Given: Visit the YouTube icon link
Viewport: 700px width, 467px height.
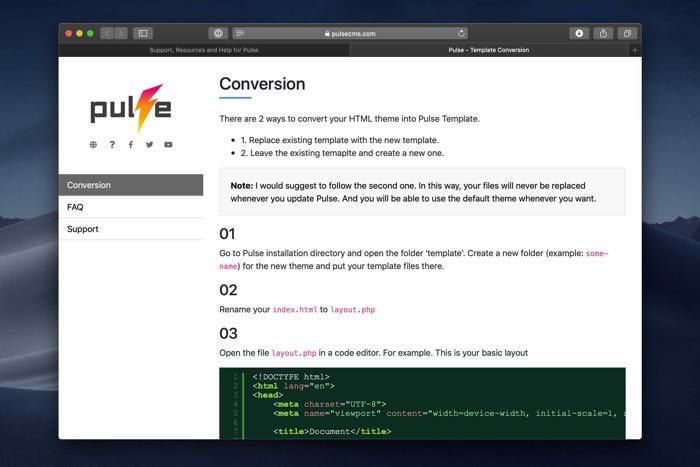Looking at the screenshot, I should [x=168, y=144].
